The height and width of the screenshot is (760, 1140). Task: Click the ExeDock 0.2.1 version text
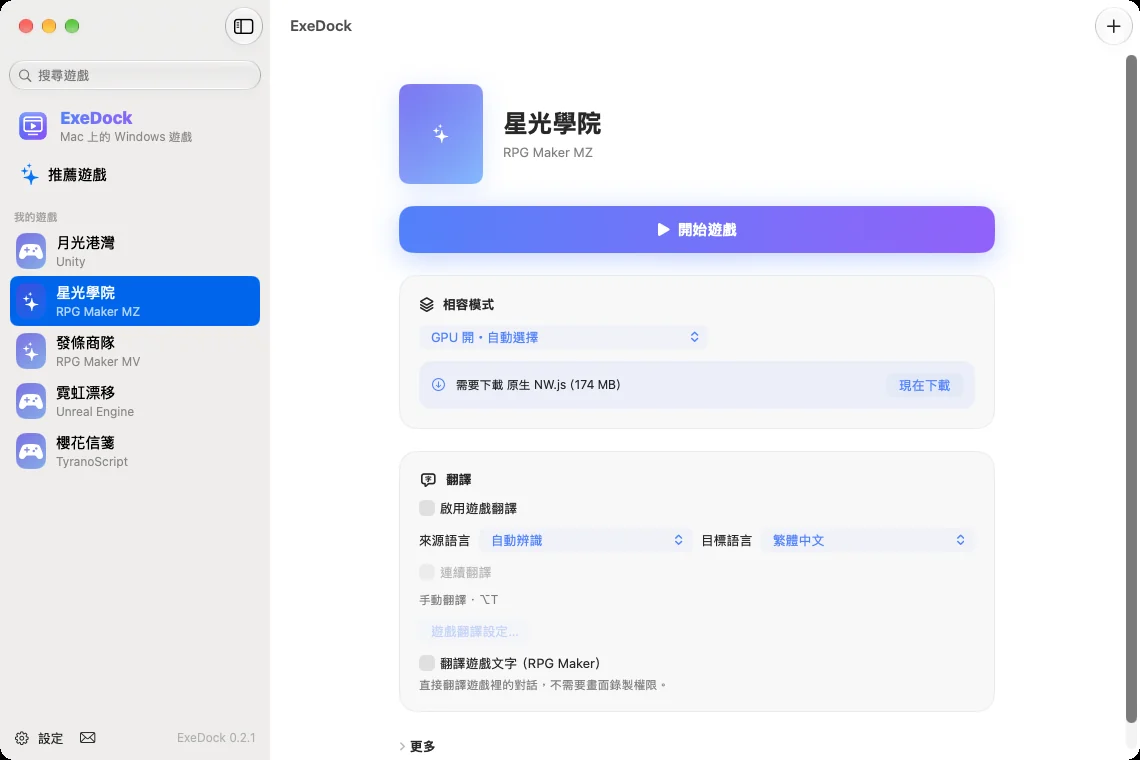[216, 737]
